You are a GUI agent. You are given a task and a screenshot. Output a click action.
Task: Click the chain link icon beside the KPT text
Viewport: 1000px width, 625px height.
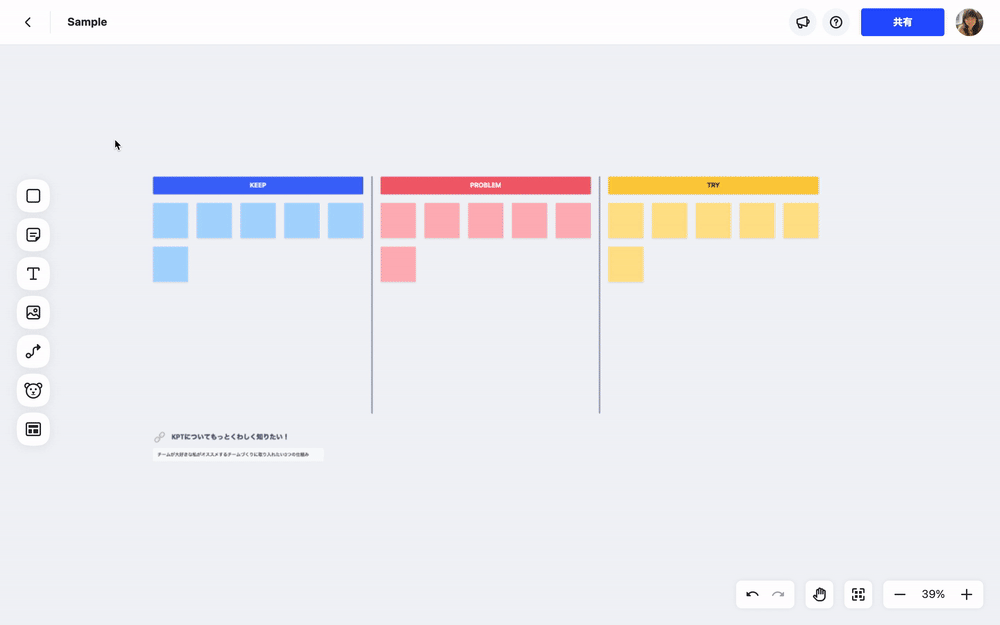click(x=159, y=437)
